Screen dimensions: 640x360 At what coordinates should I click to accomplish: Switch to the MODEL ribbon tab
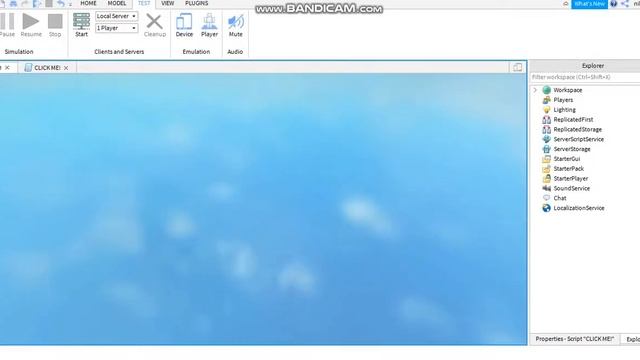(x=117, y=3)
